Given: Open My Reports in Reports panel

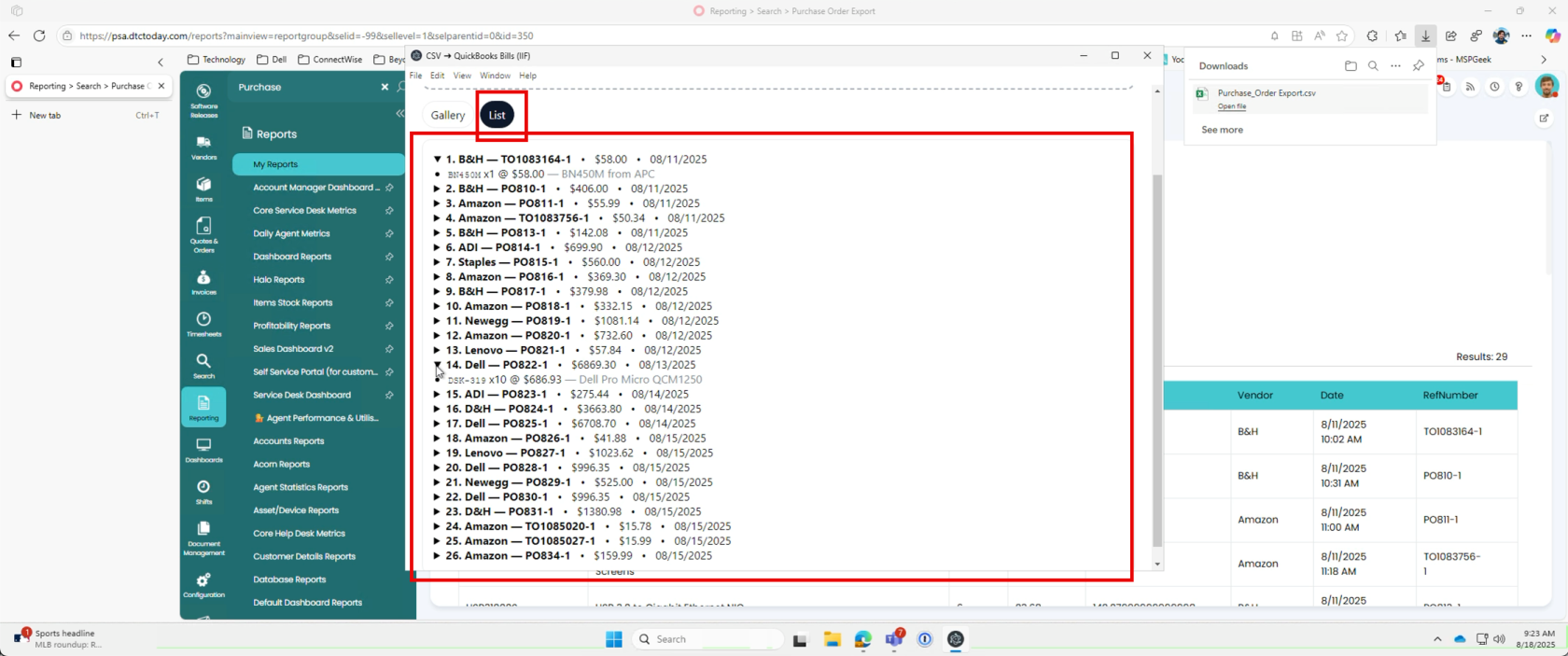Looking at the screenshot, I should pyautogui.click(x=318, y=164).
